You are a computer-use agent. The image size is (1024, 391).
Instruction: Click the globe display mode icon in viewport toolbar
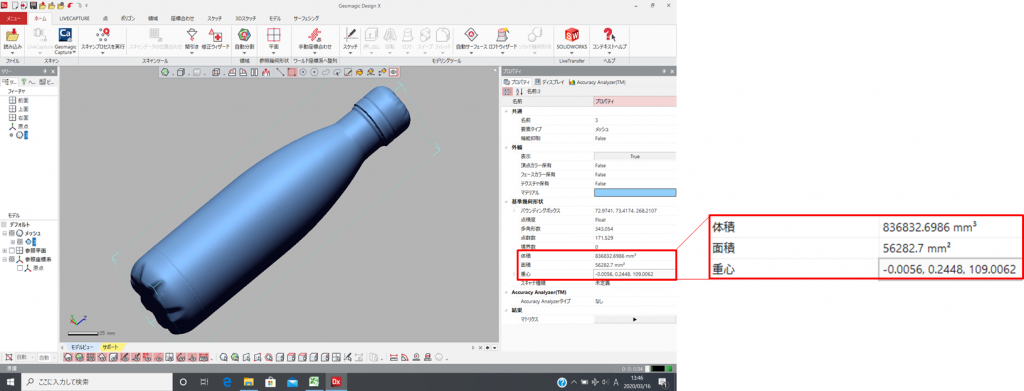(165, 72)
